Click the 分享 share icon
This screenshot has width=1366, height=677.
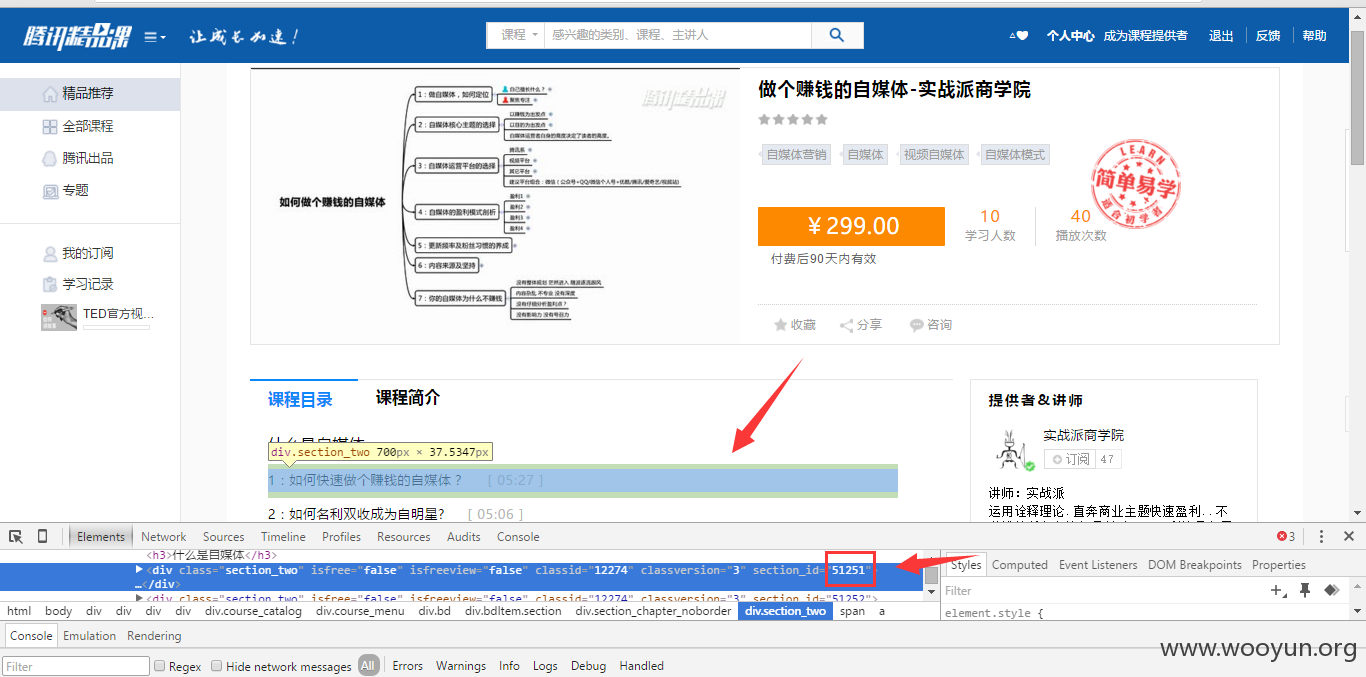[847, 325]
